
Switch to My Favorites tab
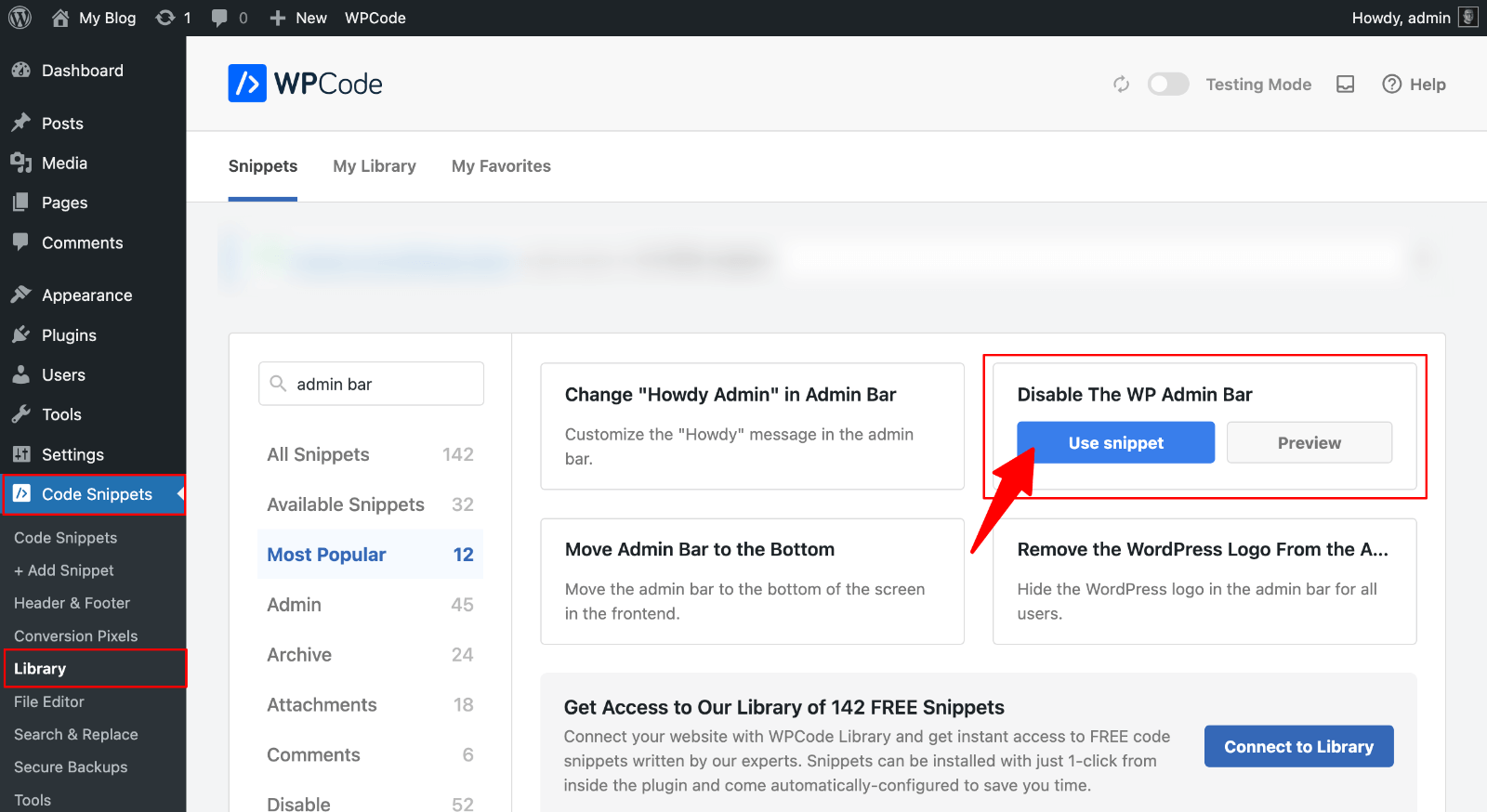click(501, 166)
